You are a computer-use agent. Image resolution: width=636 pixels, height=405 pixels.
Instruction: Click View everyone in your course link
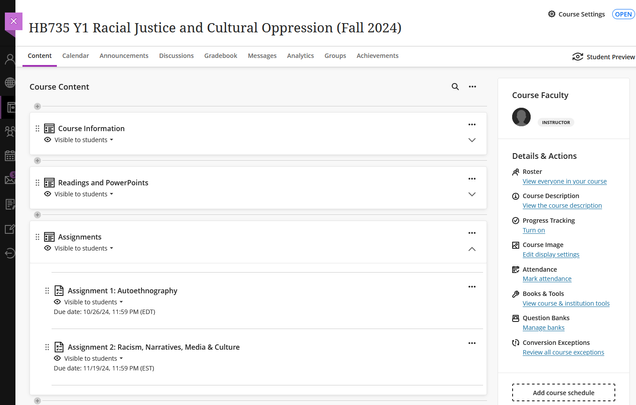click(564, 181)
